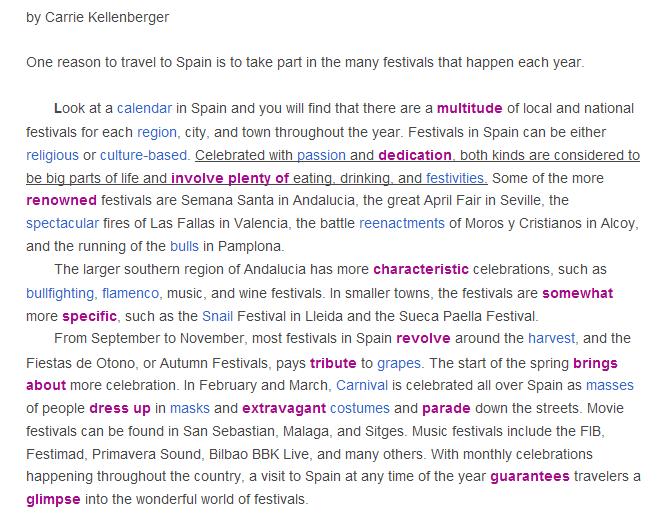Click the text 'Las Fallas in Valencia'
The width and height of the screenshot is (667, 515).
point(219,223)
